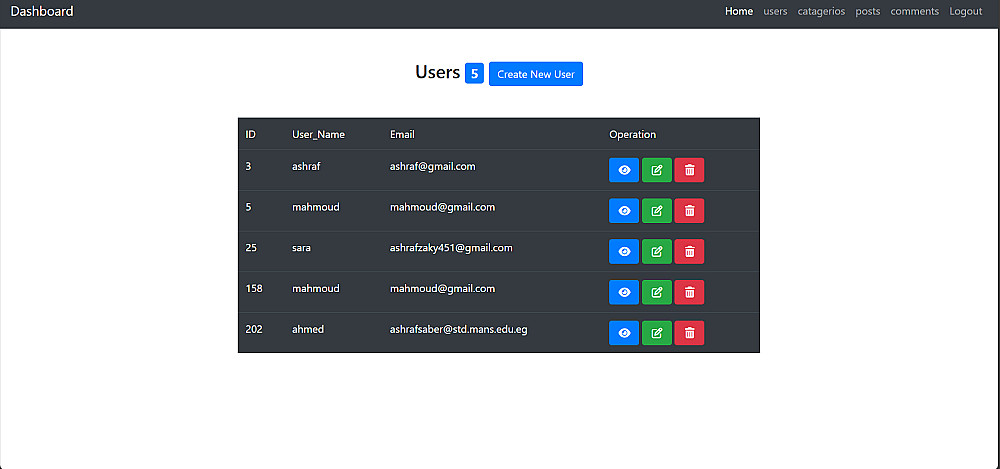Click user name sara cell
This screenshot has height=469, width=1000.
click(x=302, y=248)
